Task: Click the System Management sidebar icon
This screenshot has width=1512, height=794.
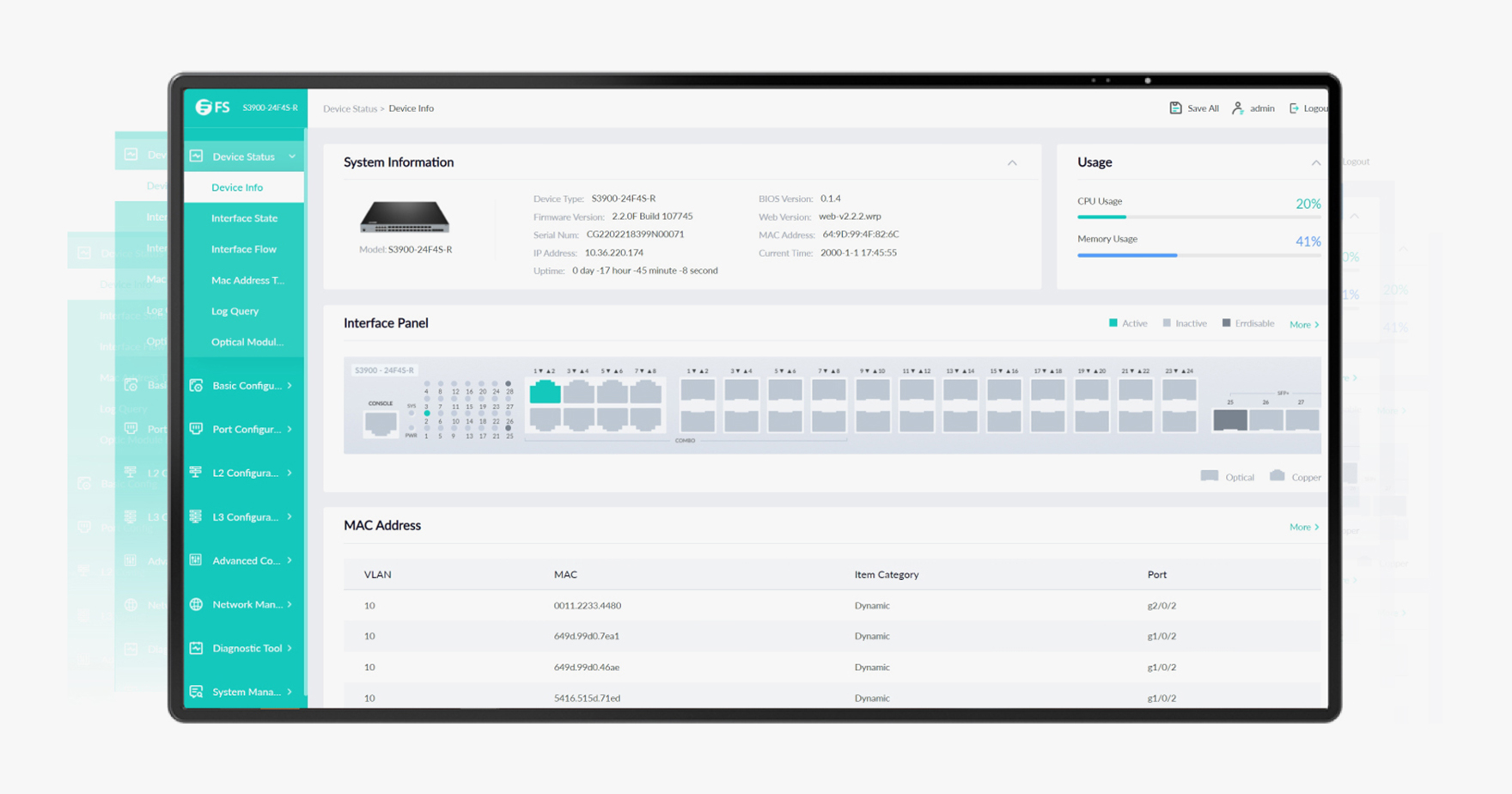Action: (197, 692)
